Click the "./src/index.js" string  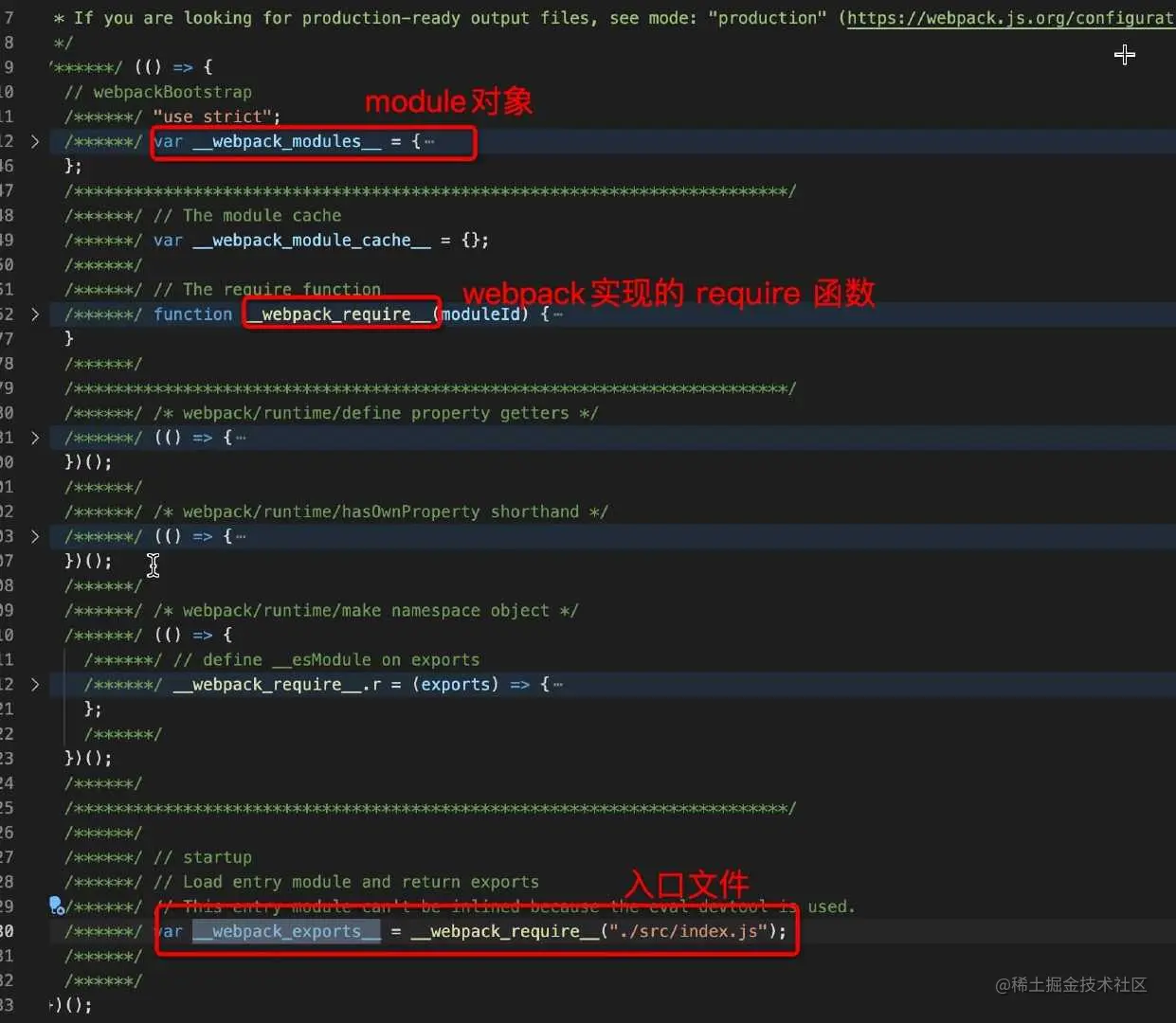coord(687,931)
